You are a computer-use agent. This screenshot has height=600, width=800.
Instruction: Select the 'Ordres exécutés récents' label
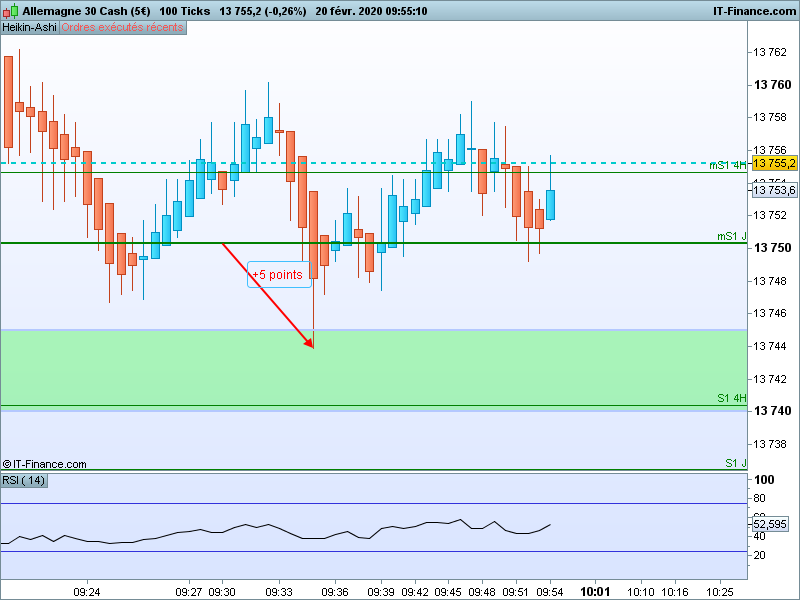(122, 28)
